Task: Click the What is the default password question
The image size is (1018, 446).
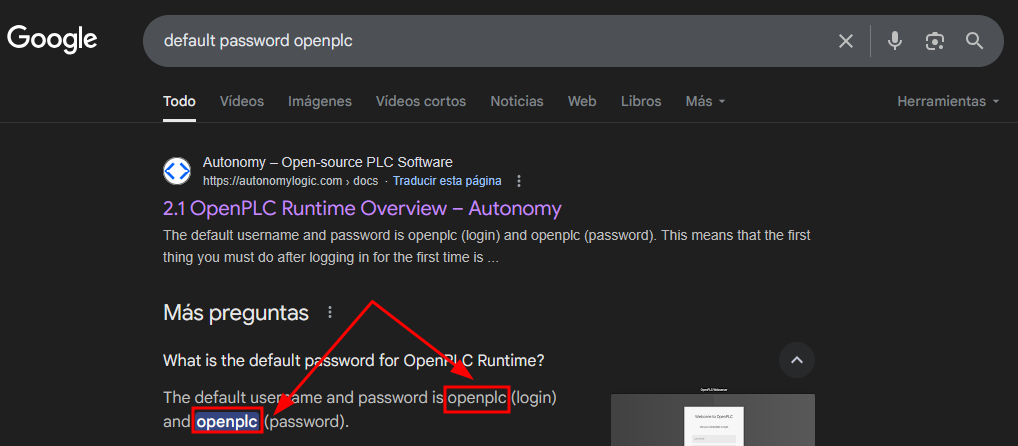Action: tap(354, 360)
